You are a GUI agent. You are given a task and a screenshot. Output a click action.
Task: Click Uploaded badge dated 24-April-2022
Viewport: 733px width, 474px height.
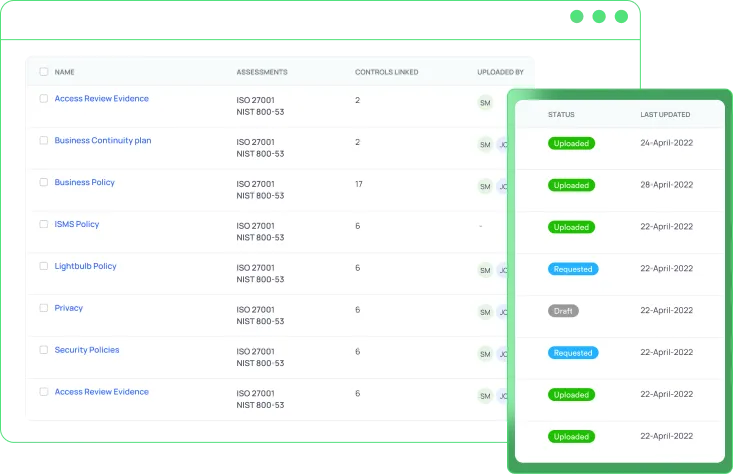pyautogui.click(x=571, y=143)
